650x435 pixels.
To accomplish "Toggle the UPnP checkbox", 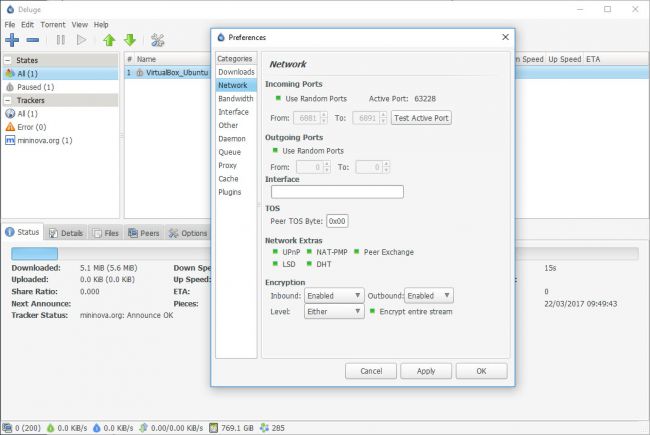I will click(x=275, y=252).
